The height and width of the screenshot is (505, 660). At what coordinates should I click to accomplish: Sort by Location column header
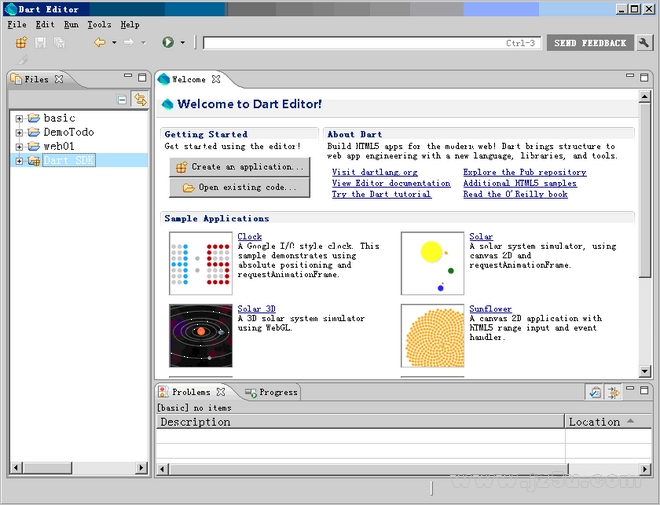point(608,422)
